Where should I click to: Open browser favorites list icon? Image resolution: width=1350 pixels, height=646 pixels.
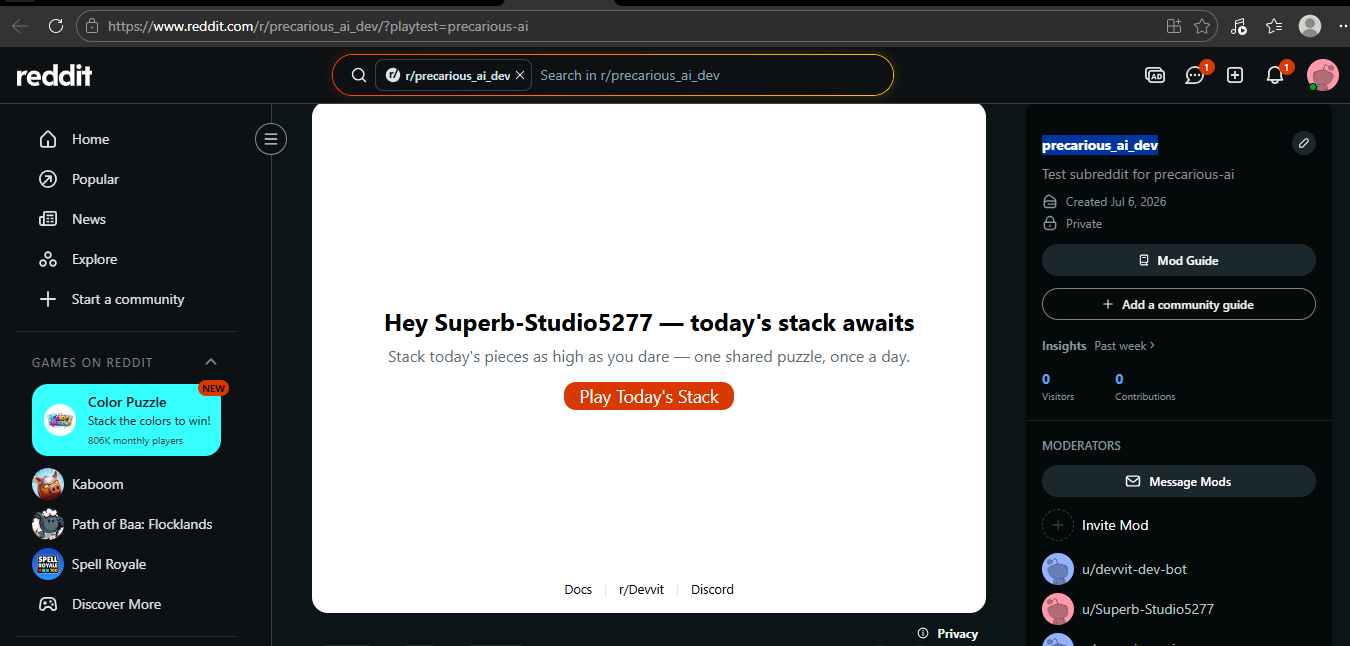[1274, 26]
